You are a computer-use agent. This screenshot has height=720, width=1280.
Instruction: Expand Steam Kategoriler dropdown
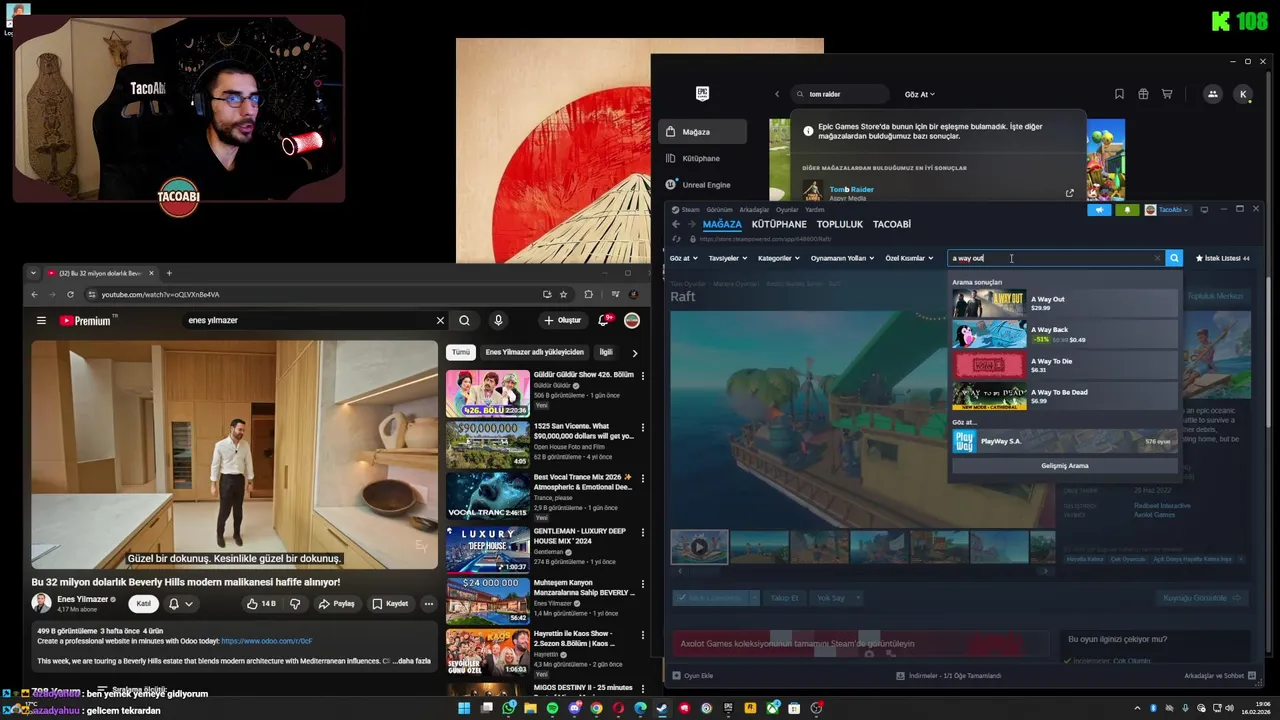[x=779, y=258]
